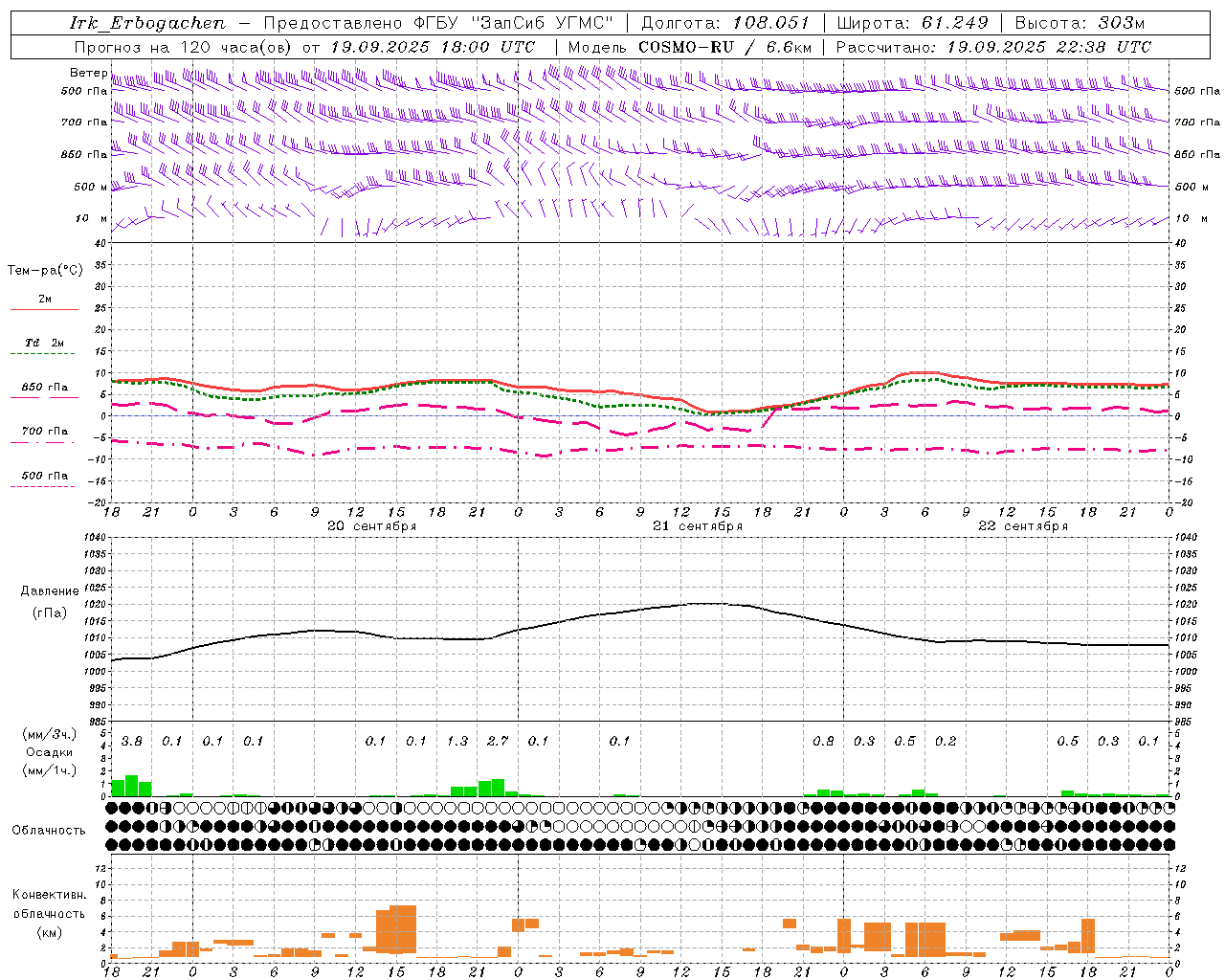Click the dash-dot line sample under "500 гПа" legend
The image size is (1225, 980).
tap(42, 487)
